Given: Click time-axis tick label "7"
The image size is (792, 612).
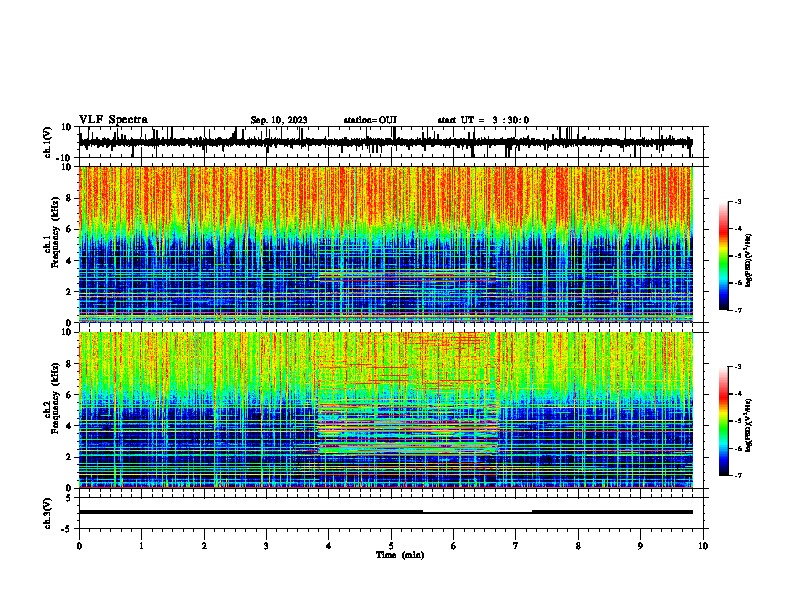Looking at the screenshot, I should [x=516, y=546].
